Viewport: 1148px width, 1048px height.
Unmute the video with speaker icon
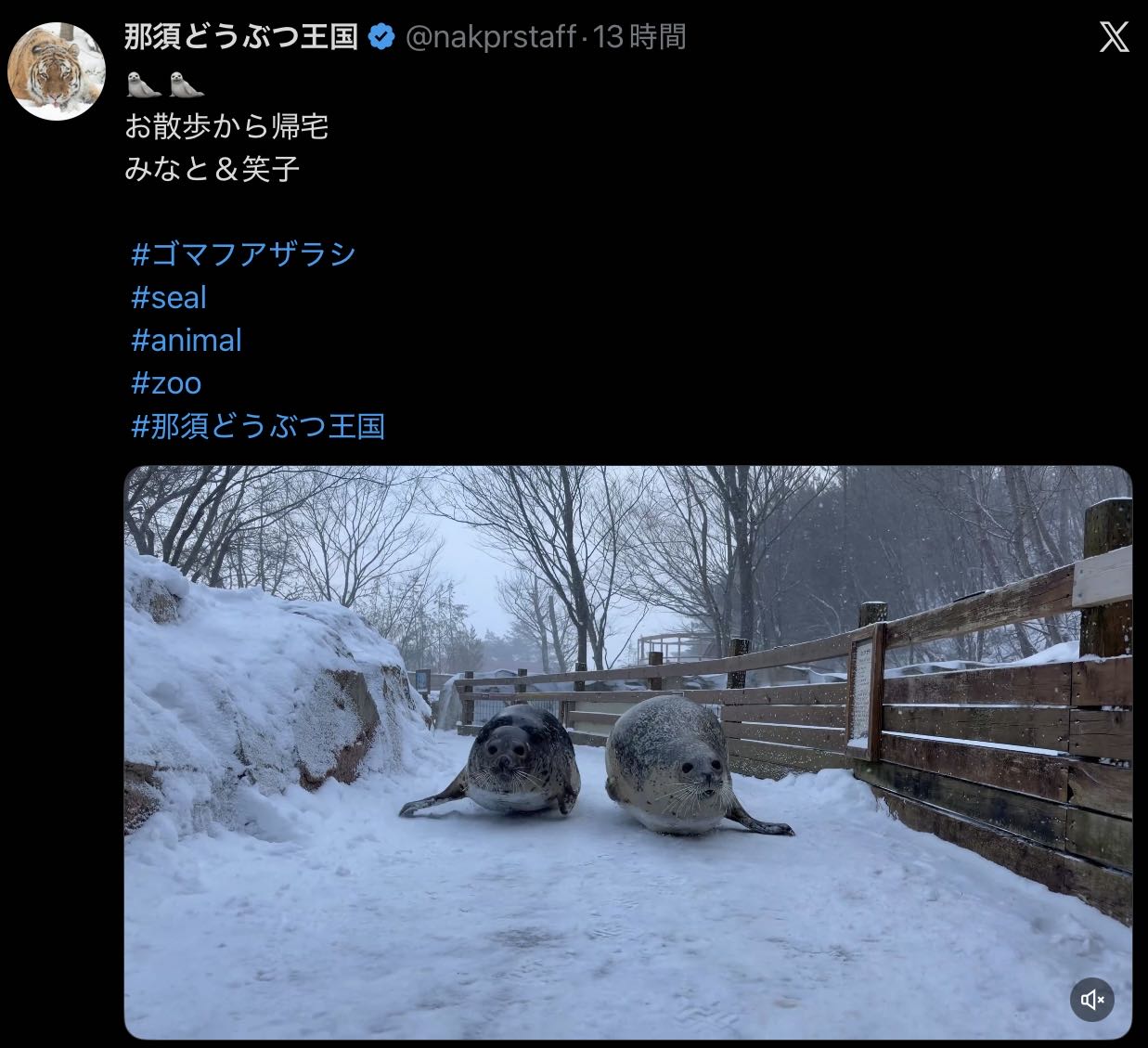[x=1092, y=1000]
